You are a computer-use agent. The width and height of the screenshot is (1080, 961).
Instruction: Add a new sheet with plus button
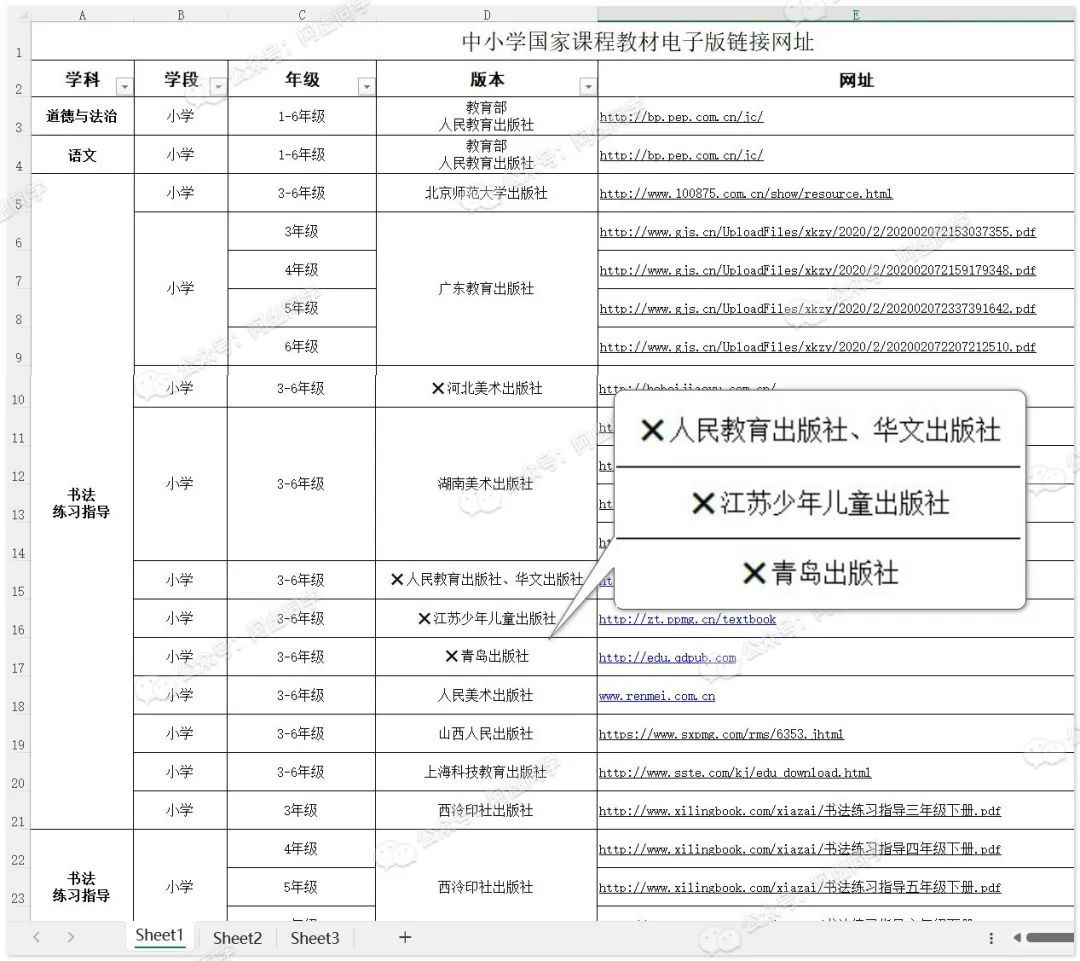pos(405,937)
